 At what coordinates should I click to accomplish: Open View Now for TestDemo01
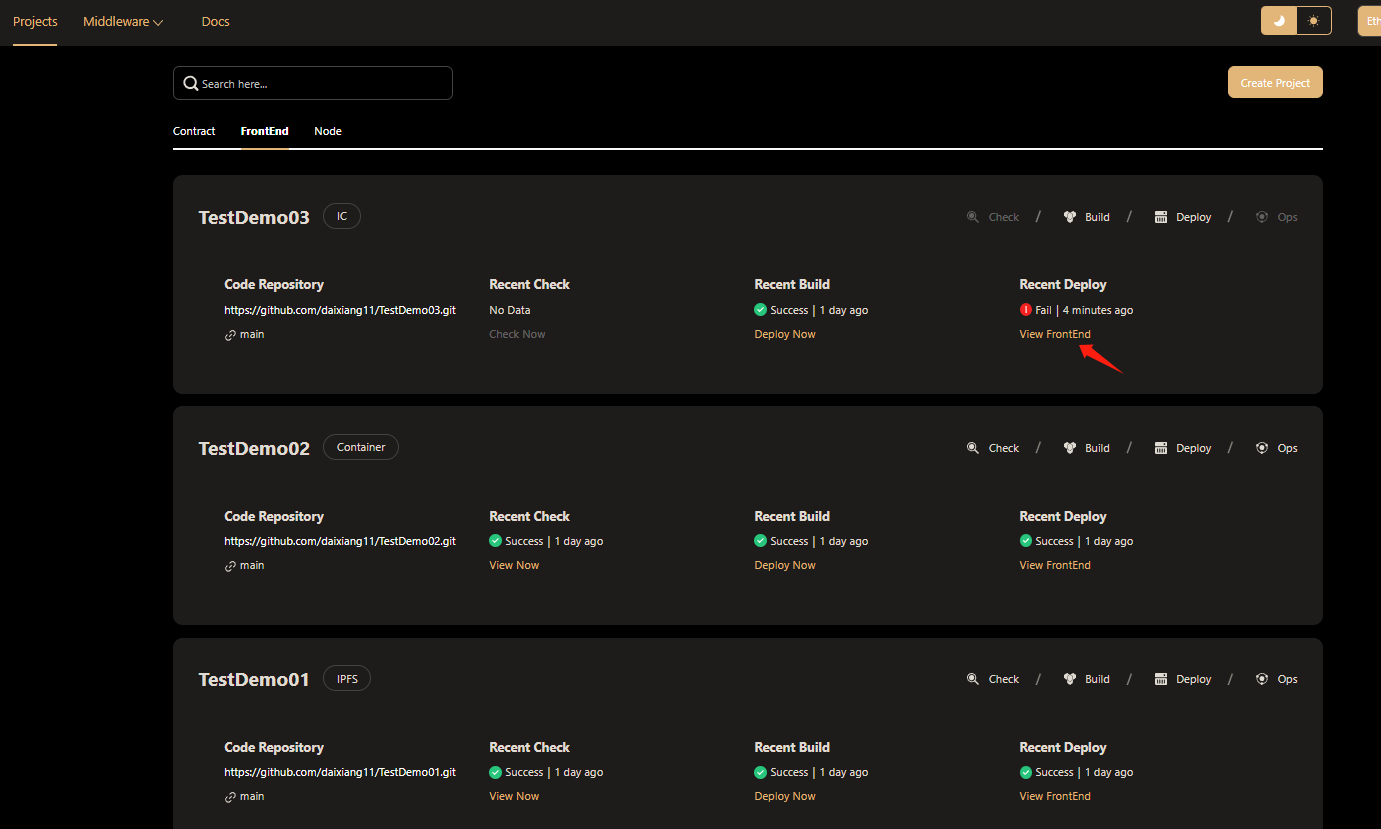coord(514,796)
